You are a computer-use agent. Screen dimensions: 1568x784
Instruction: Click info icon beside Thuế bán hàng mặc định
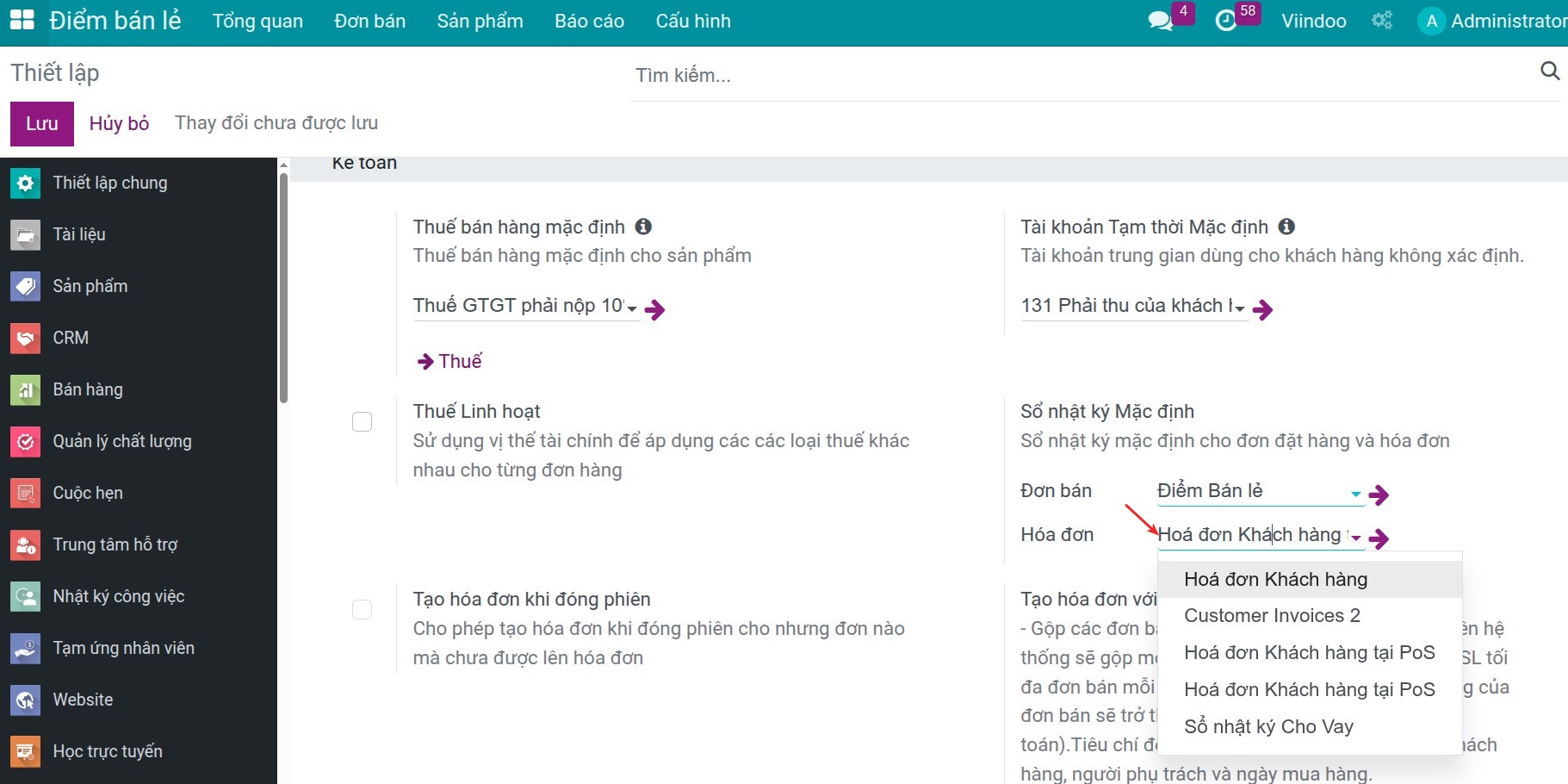[x=643, y=227]
